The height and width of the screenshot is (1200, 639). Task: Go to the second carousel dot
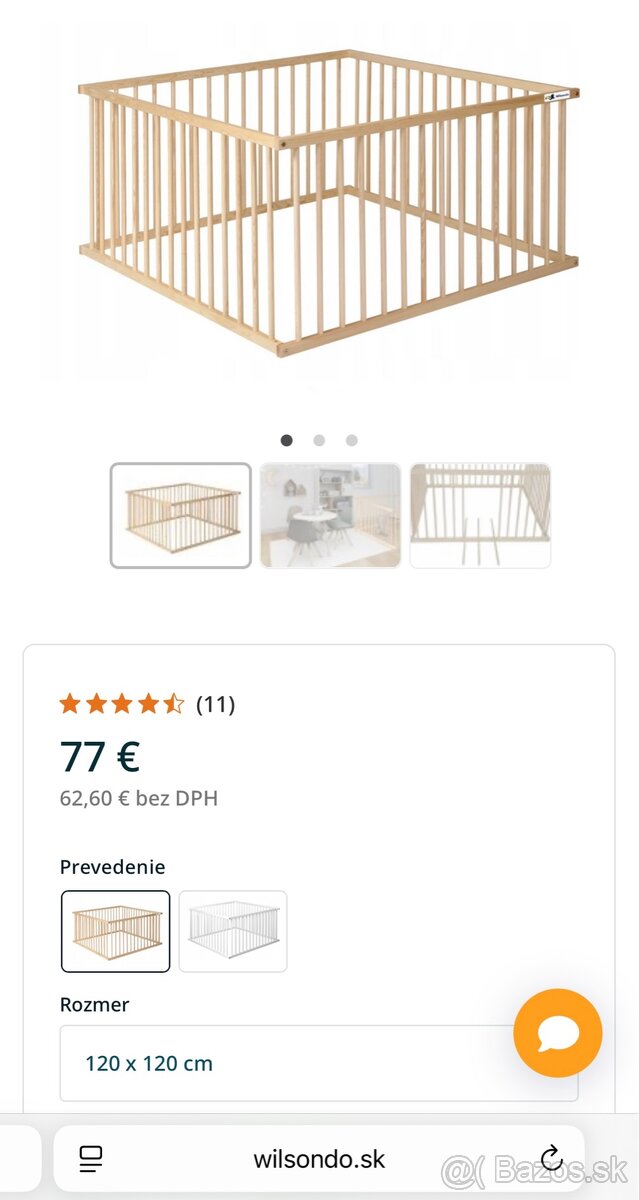coord(319,440)
